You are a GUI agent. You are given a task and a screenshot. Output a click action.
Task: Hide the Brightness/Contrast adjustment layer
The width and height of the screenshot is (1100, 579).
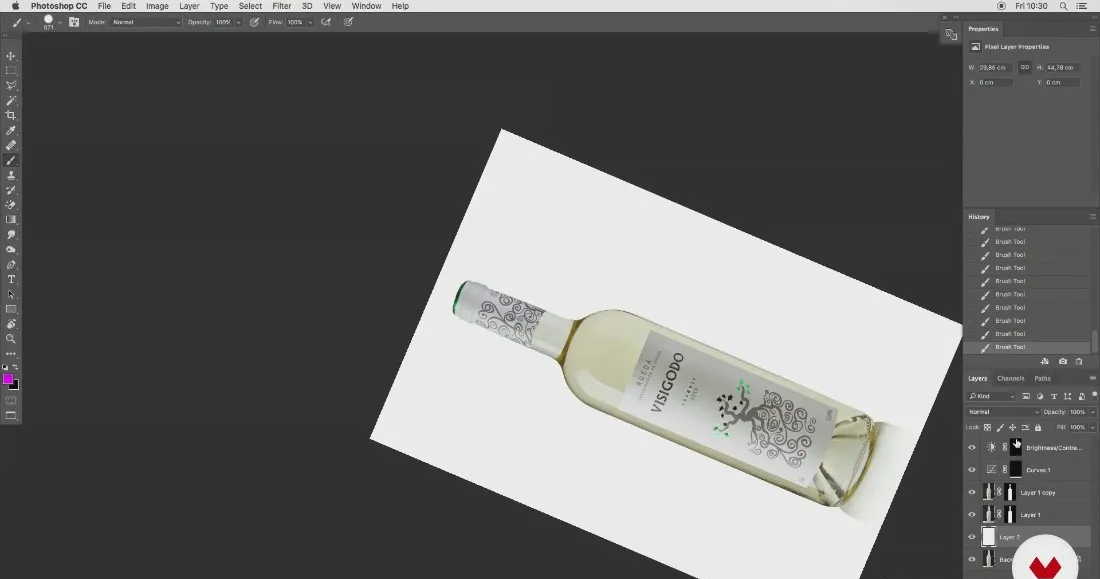click(972, 448)
